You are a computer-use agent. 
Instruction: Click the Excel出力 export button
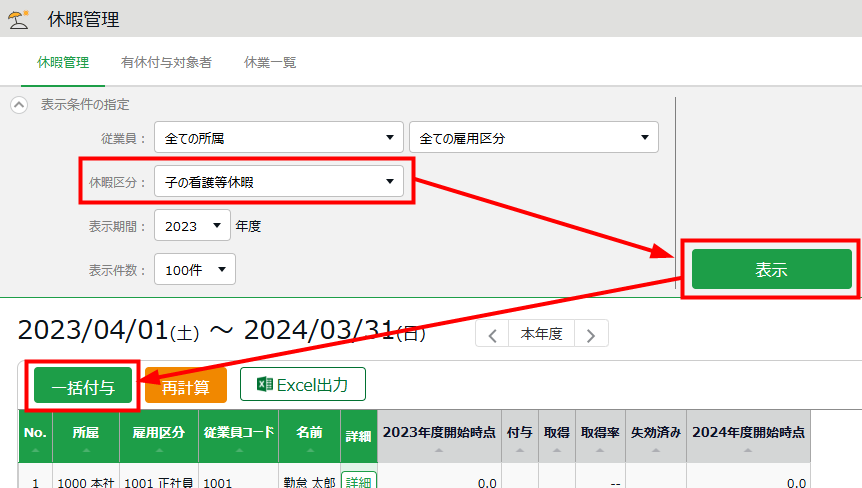point(302,384)
